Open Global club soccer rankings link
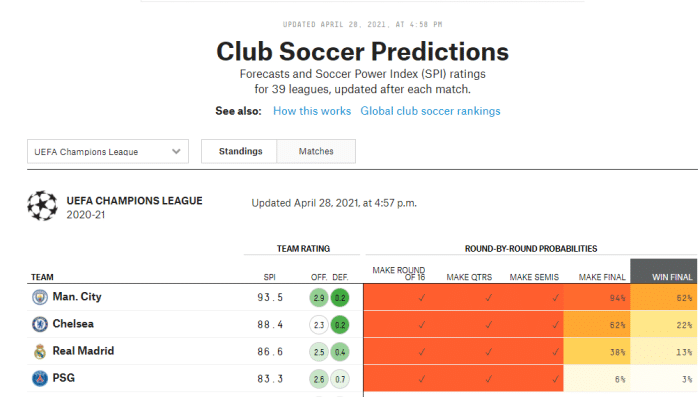Image resolution: width=700 pixels, height=397 pixels. point(430,111)
